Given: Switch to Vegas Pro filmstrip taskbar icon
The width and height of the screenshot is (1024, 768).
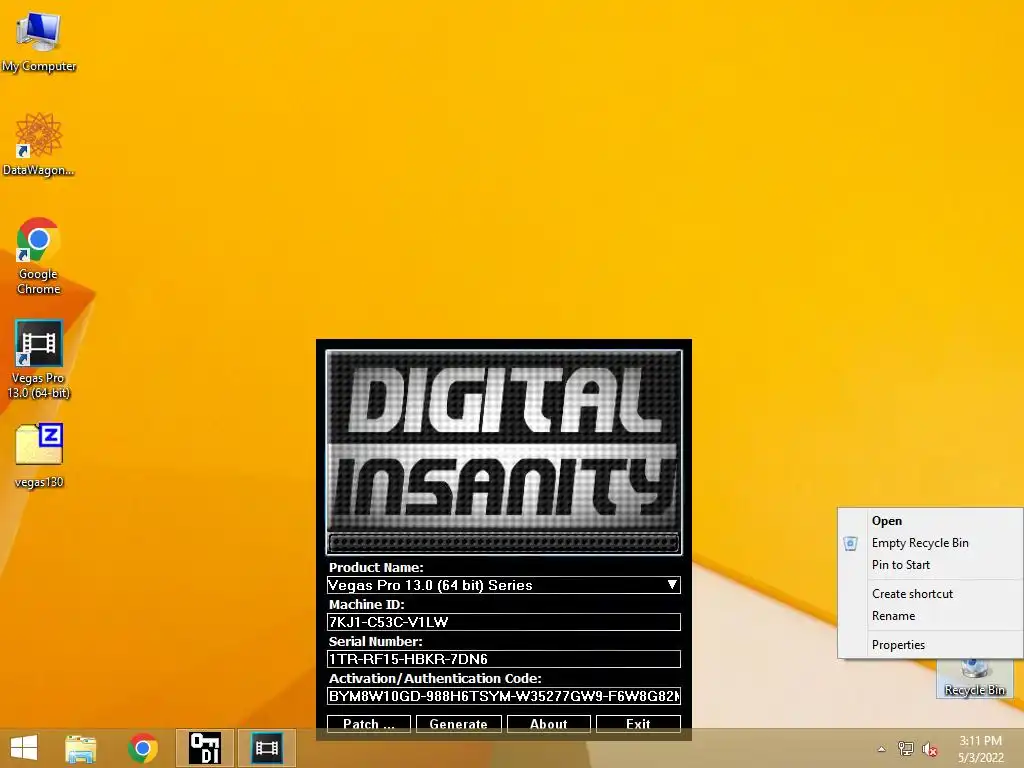Looking at the screenshot, I should click(266, 748).
